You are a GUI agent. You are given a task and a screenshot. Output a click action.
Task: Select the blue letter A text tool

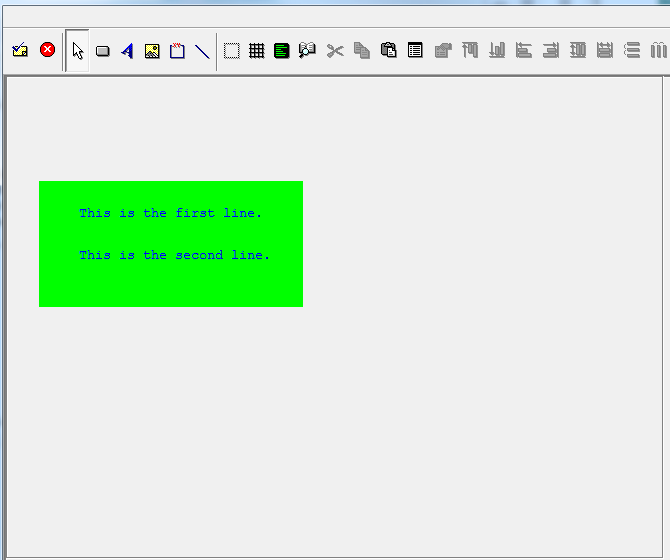[x=127, y=51]
